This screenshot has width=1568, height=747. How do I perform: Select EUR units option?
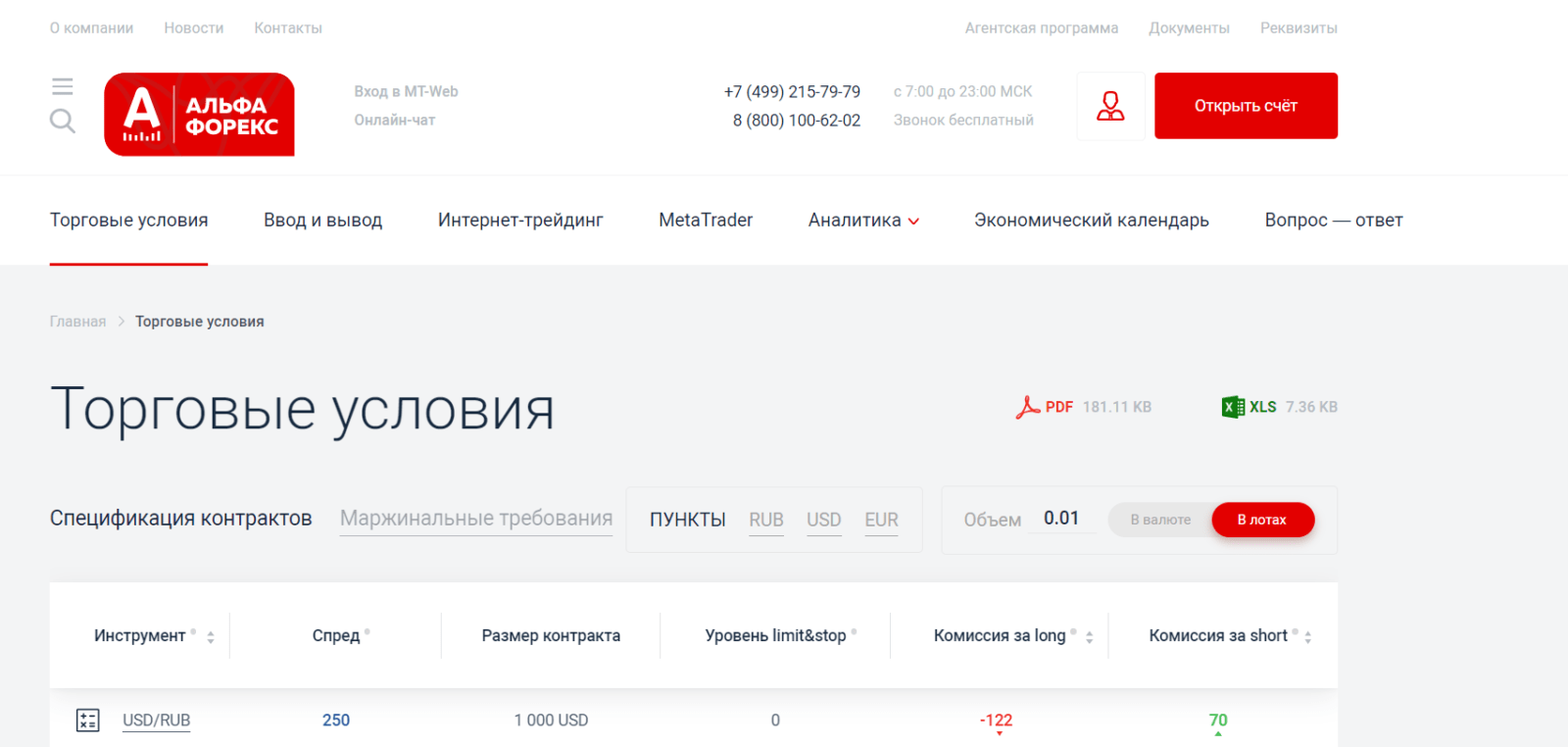882,521
